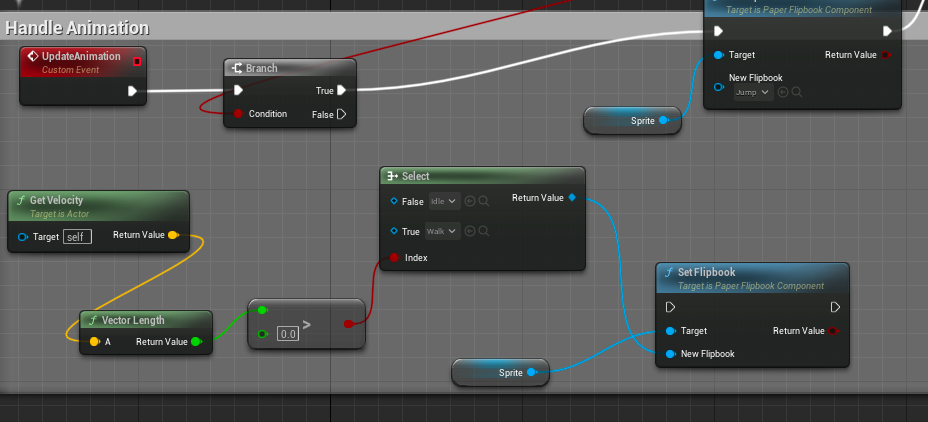
Task: Click the Get Velocity Target input pin
Action: (x=23, y=237)
